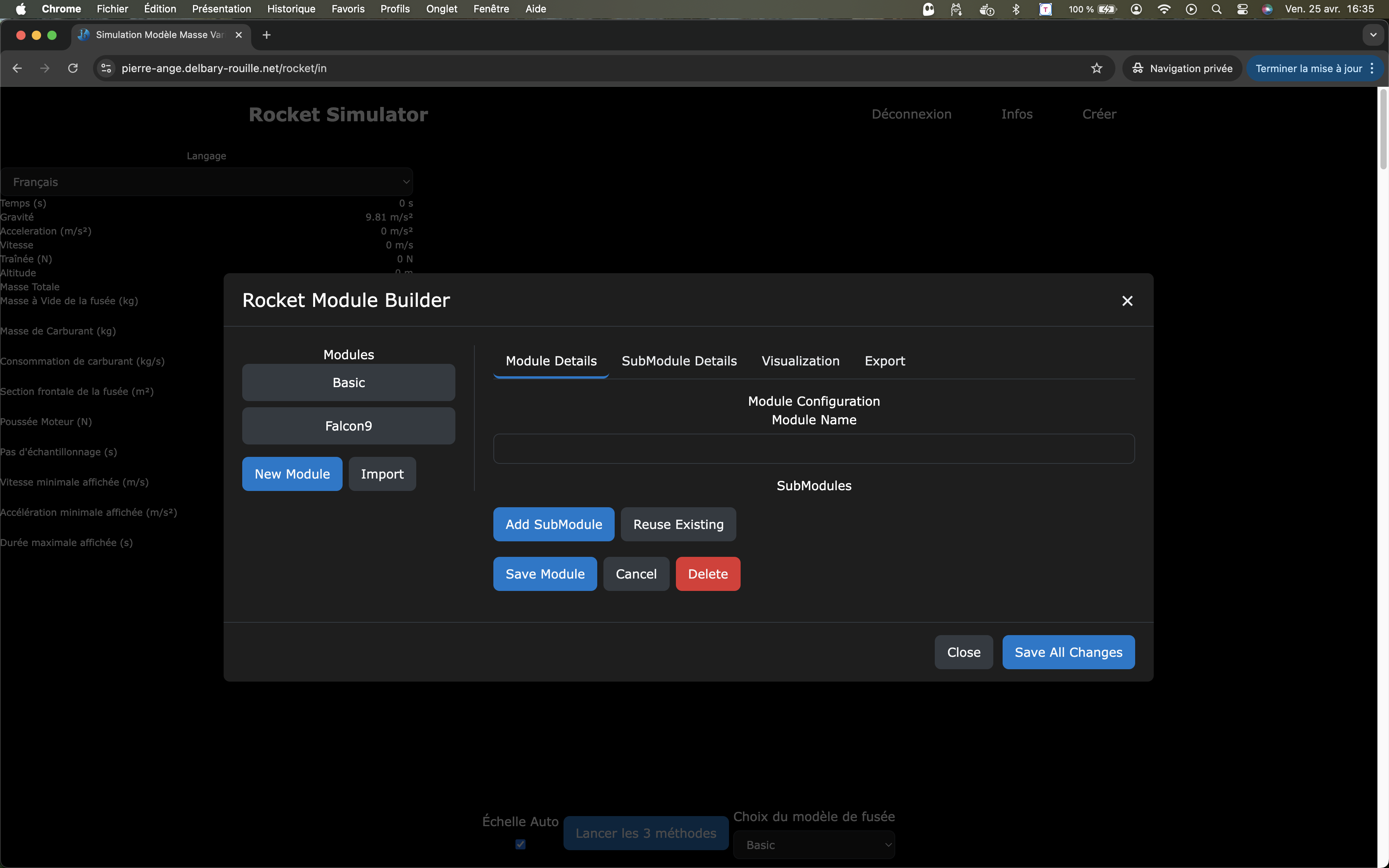Click the Rocket Simulator title
This screenshot has width=1389, height=868.
pos(338,115)
